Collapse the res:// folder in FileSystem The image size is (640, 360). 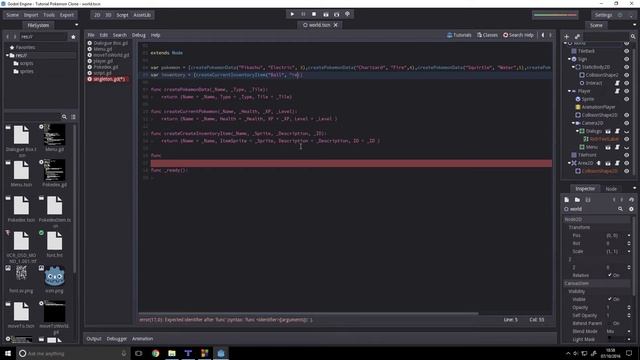pos(7,55)
